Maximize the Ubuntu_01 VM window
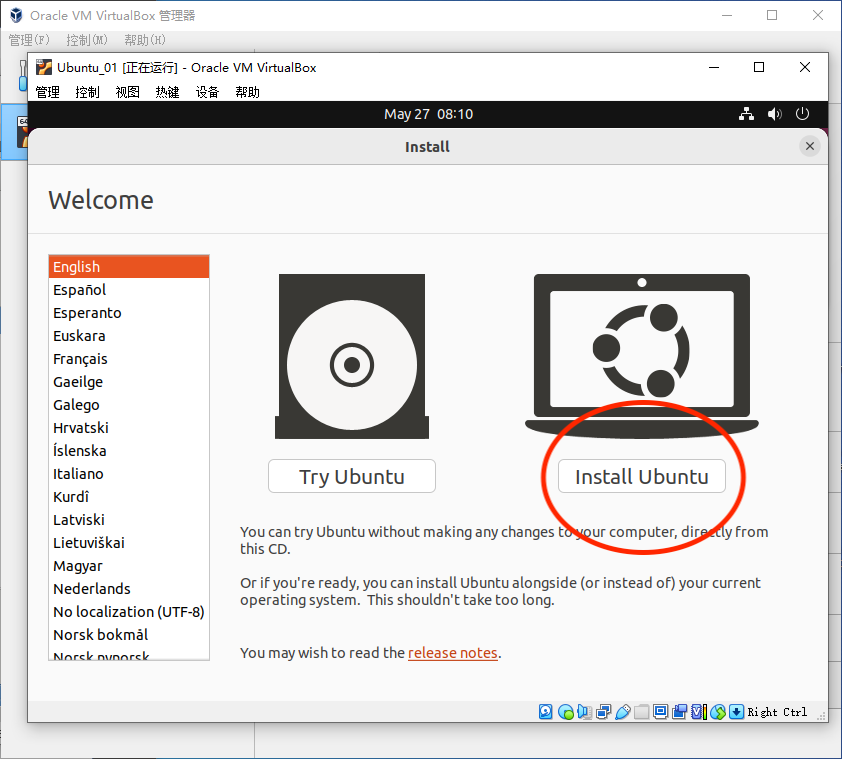 tap(759, 68)
